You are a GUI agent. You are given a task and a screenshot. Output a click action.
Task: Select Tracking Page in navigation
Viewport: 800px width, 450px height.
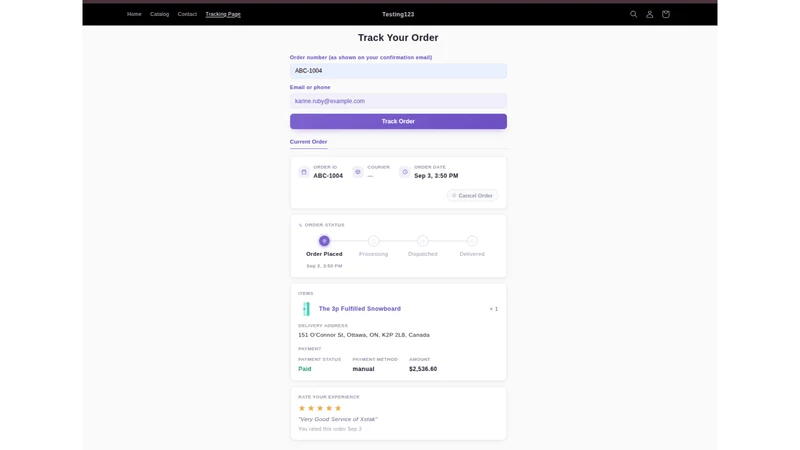[223, 14]
